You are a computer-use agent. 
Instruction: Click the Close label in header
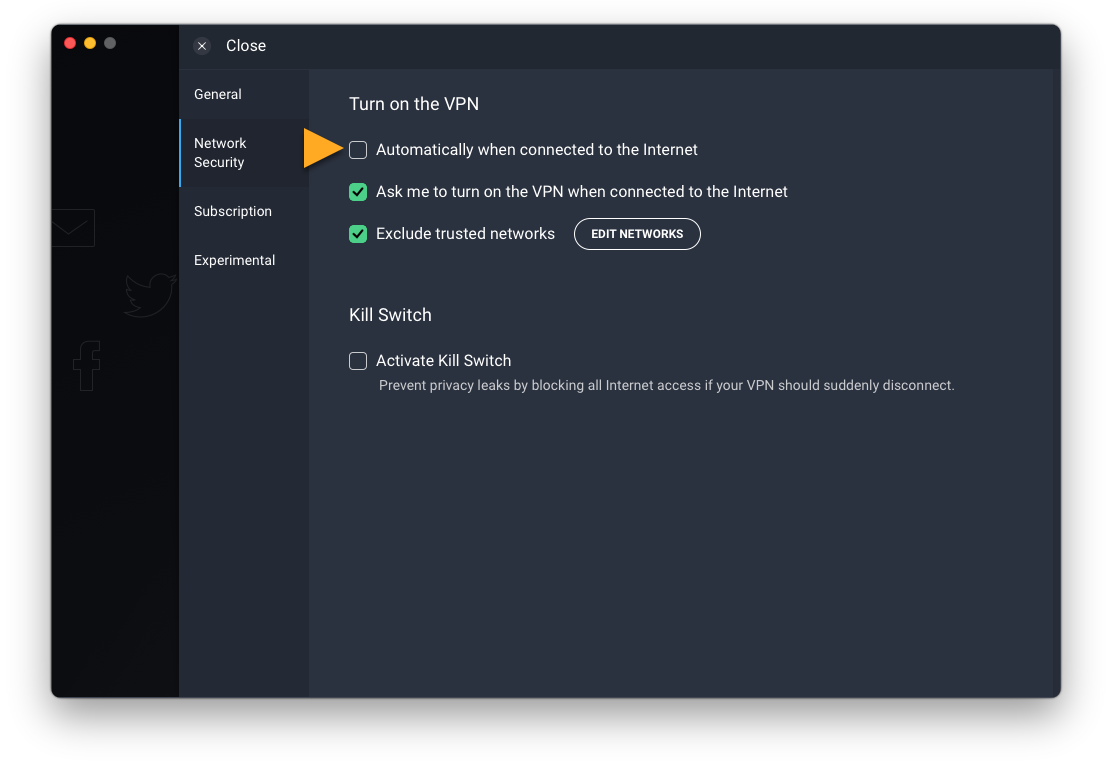[x=246, y=46]
